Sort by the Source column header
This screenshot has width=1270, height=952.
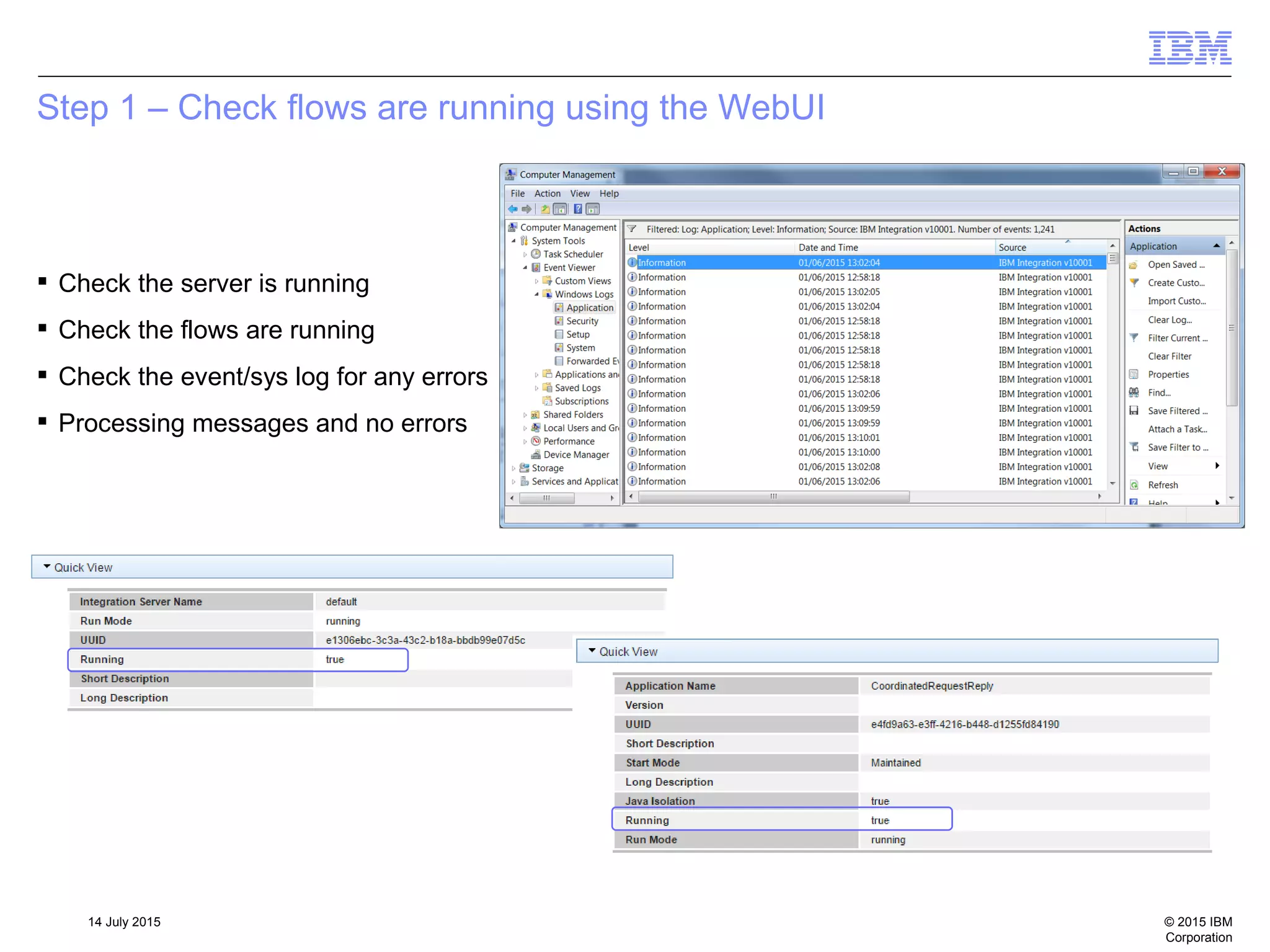click(1050, 247)
